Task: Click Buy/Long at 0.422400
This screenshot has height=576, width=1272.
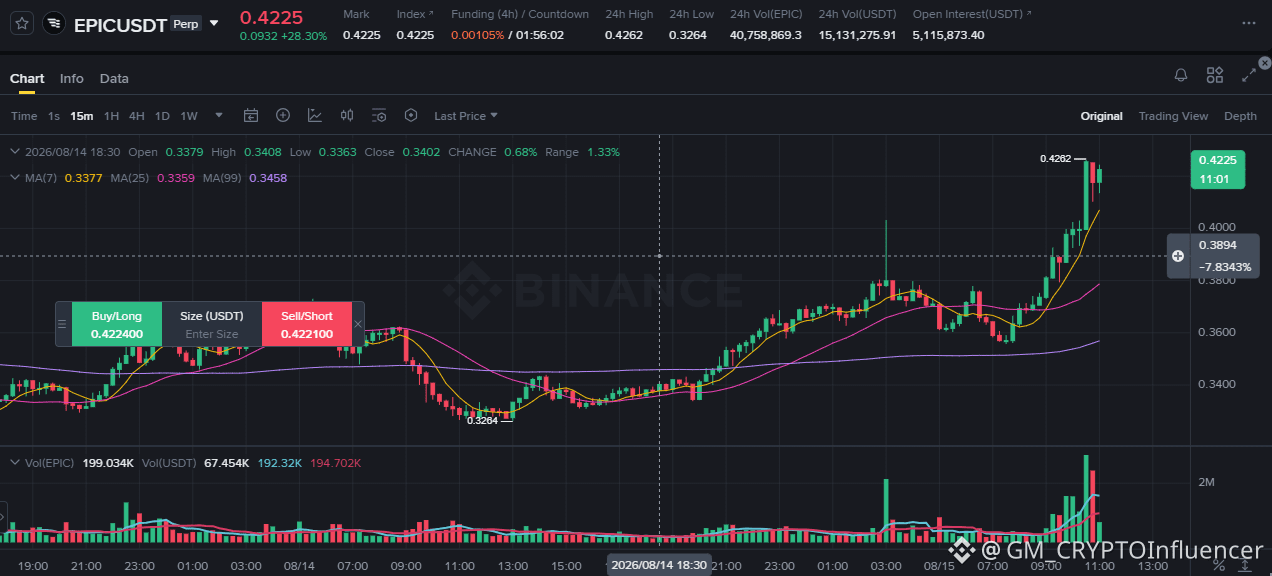Action: (x=117, y=324)
